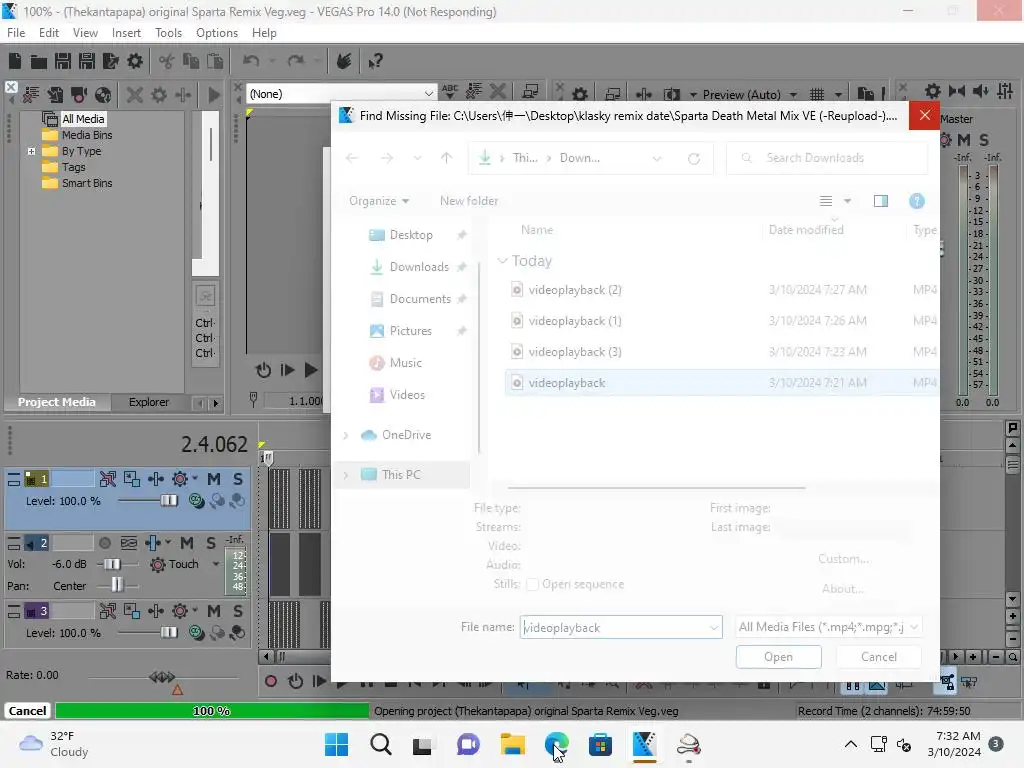Toggle Master bus mute M button
The width and height of the screenshot is (1024, 768).
[963, 140]
